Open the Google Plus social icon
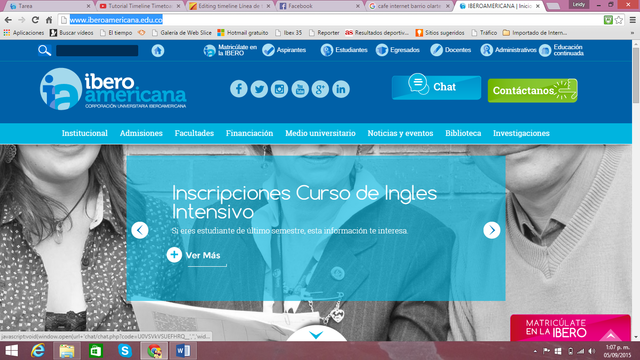 coord(320,89)
